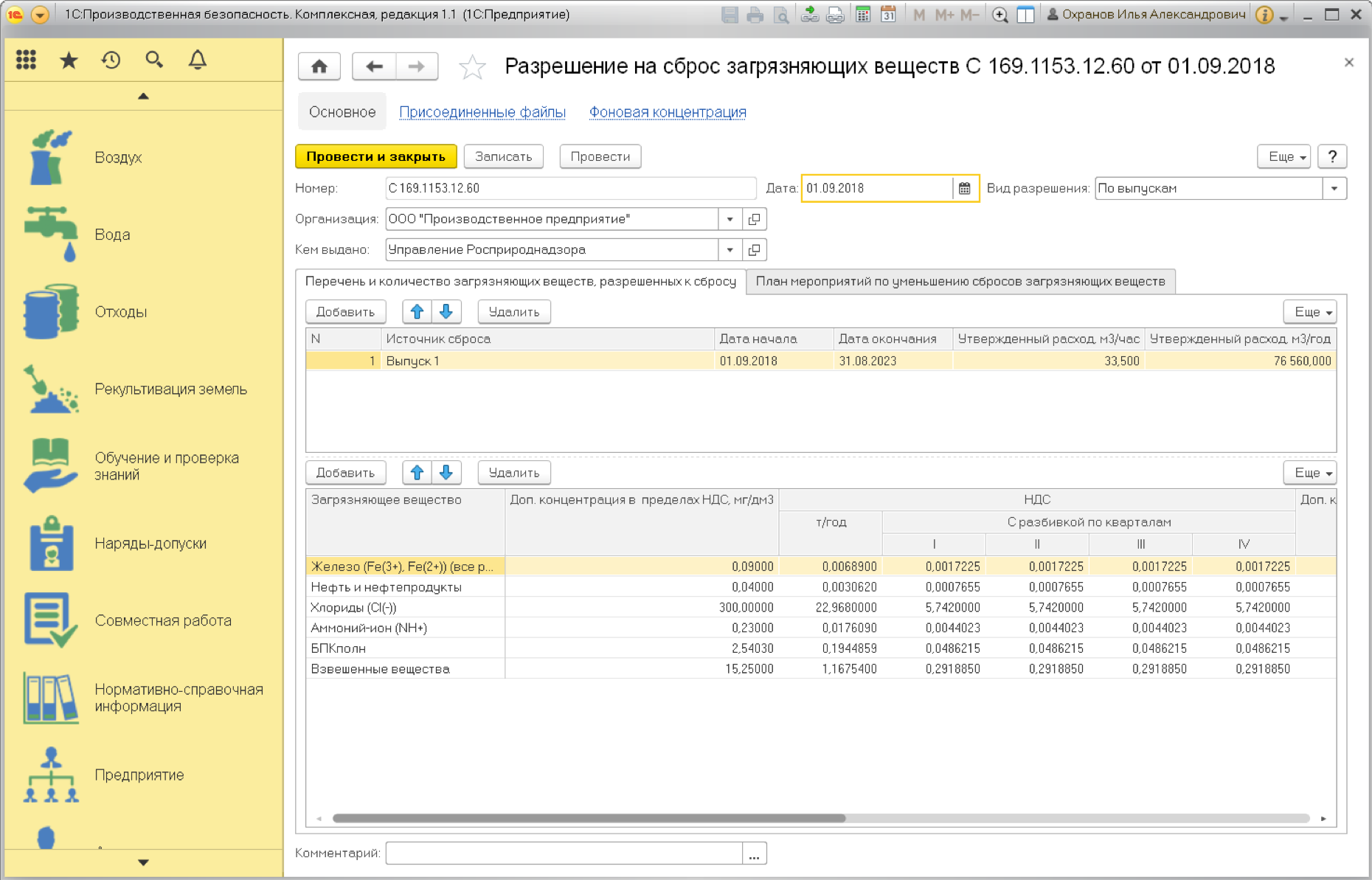The height and width of the screenshot is (880, 1372).
Task: Open the calendar icon in title bar
Action: [x=888, y=15]
